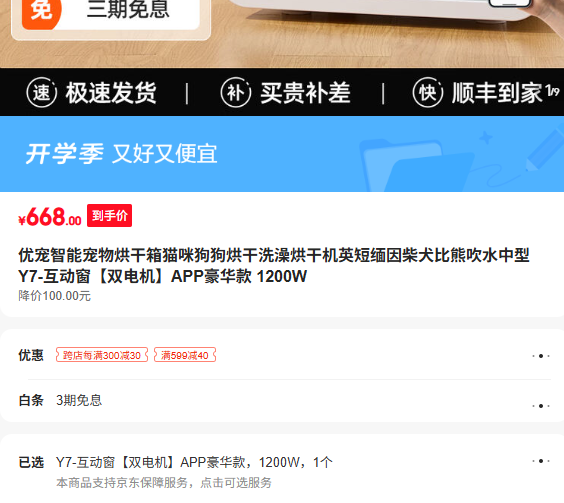Open the 极速发货 service label

pos(111,93)
